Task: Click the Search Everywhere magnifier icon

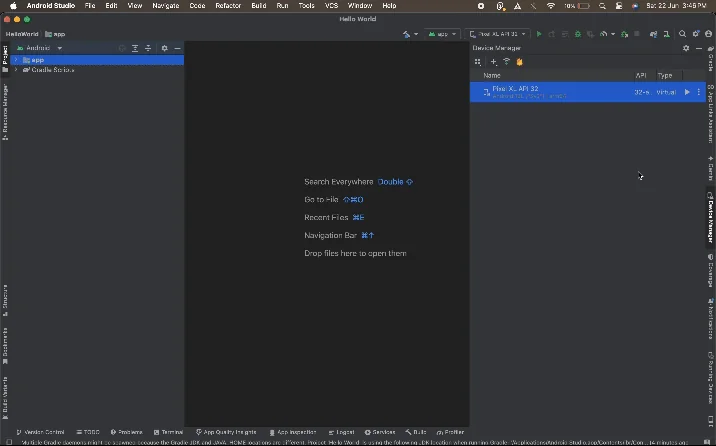Action: pyautogui.click(x=682, y=34)
